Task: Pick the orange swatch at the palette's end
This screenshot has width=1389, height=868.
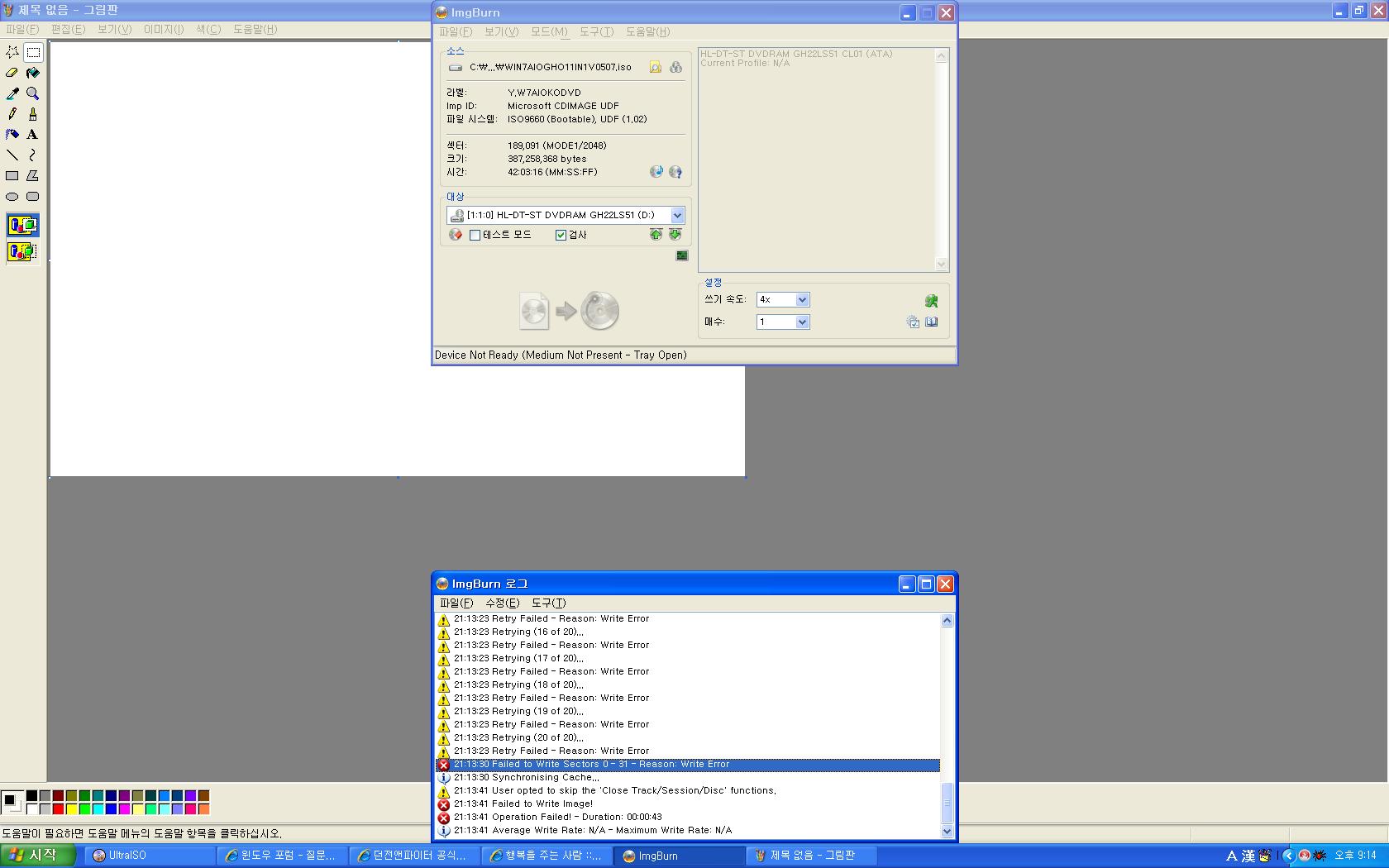Action: [x=203, y=808]
